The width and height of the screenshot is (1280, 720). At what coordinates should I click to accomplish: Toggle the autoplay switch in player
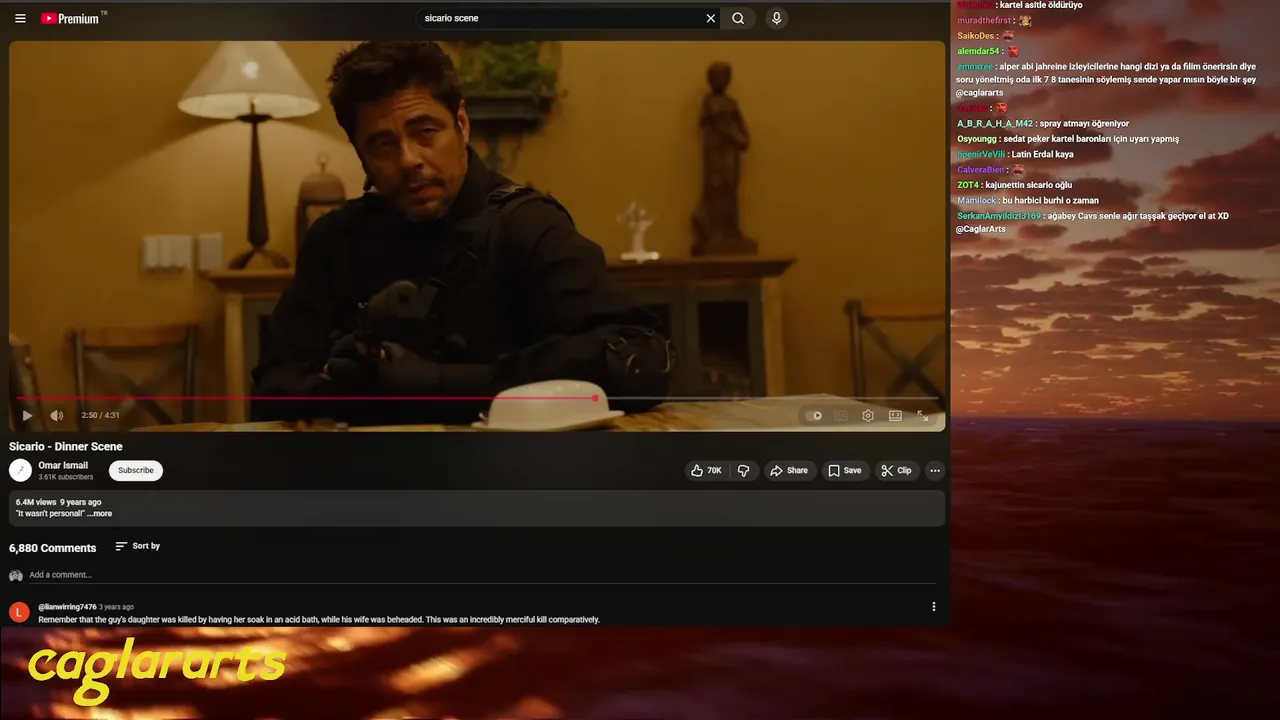click(815, 416)
